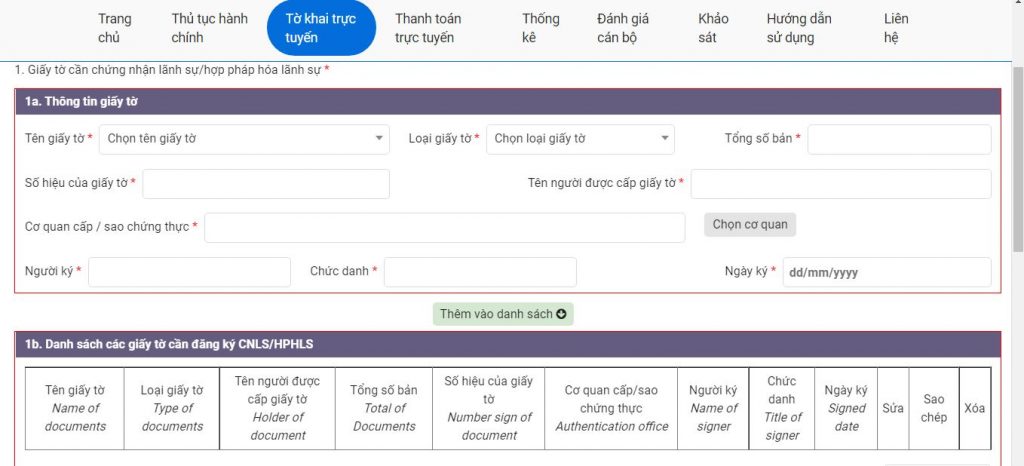This screenshot has width=1024, height=466.
Task: Click the Cơ quan cấp / sao chứng thực field
Action: 444,228
